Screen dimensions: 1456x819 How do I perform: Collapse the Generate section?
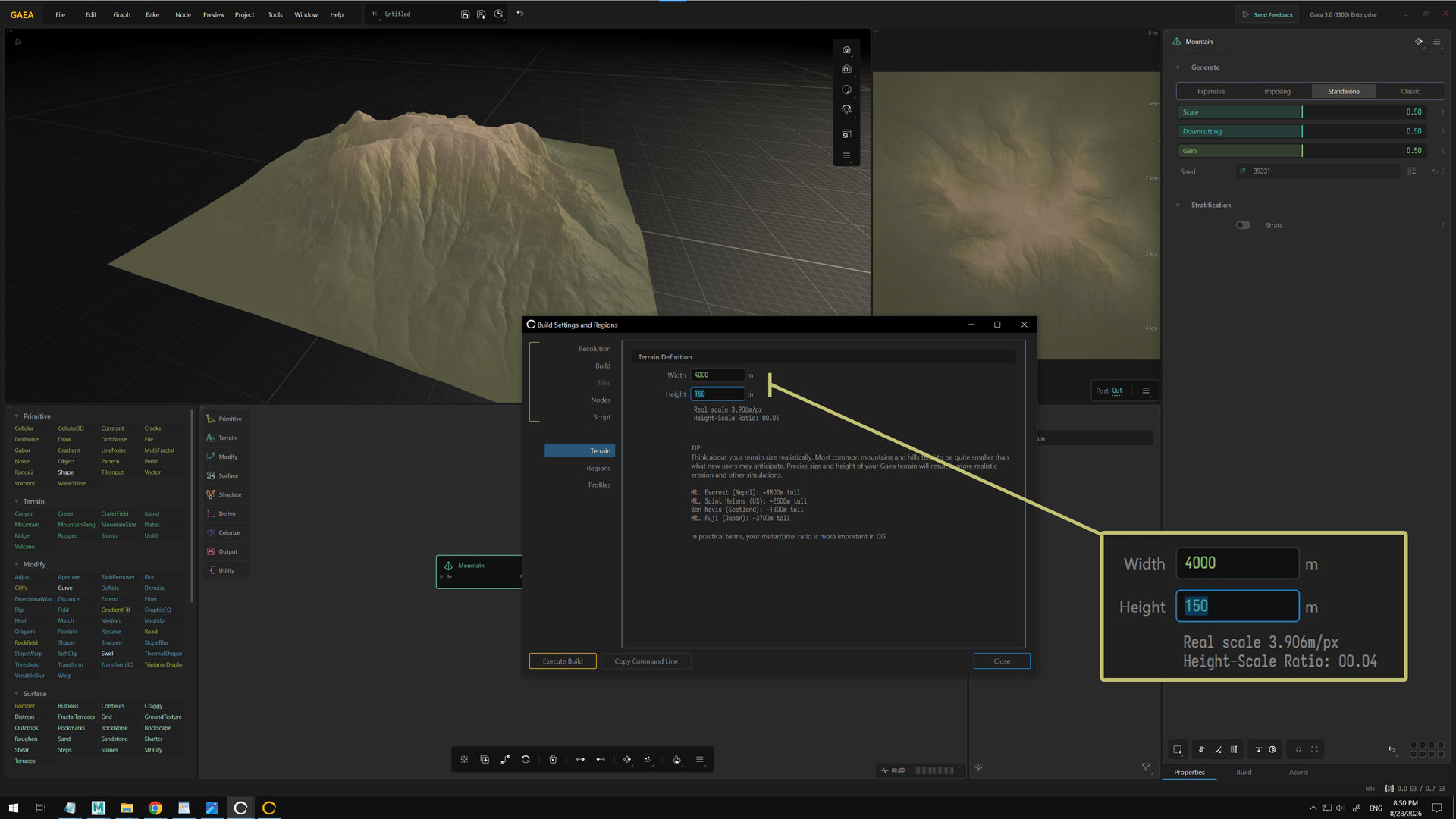point(1178,67)
